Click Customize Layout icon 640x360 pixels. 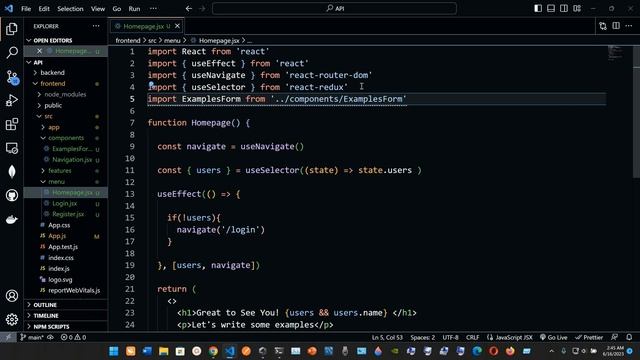coord(577,9)
